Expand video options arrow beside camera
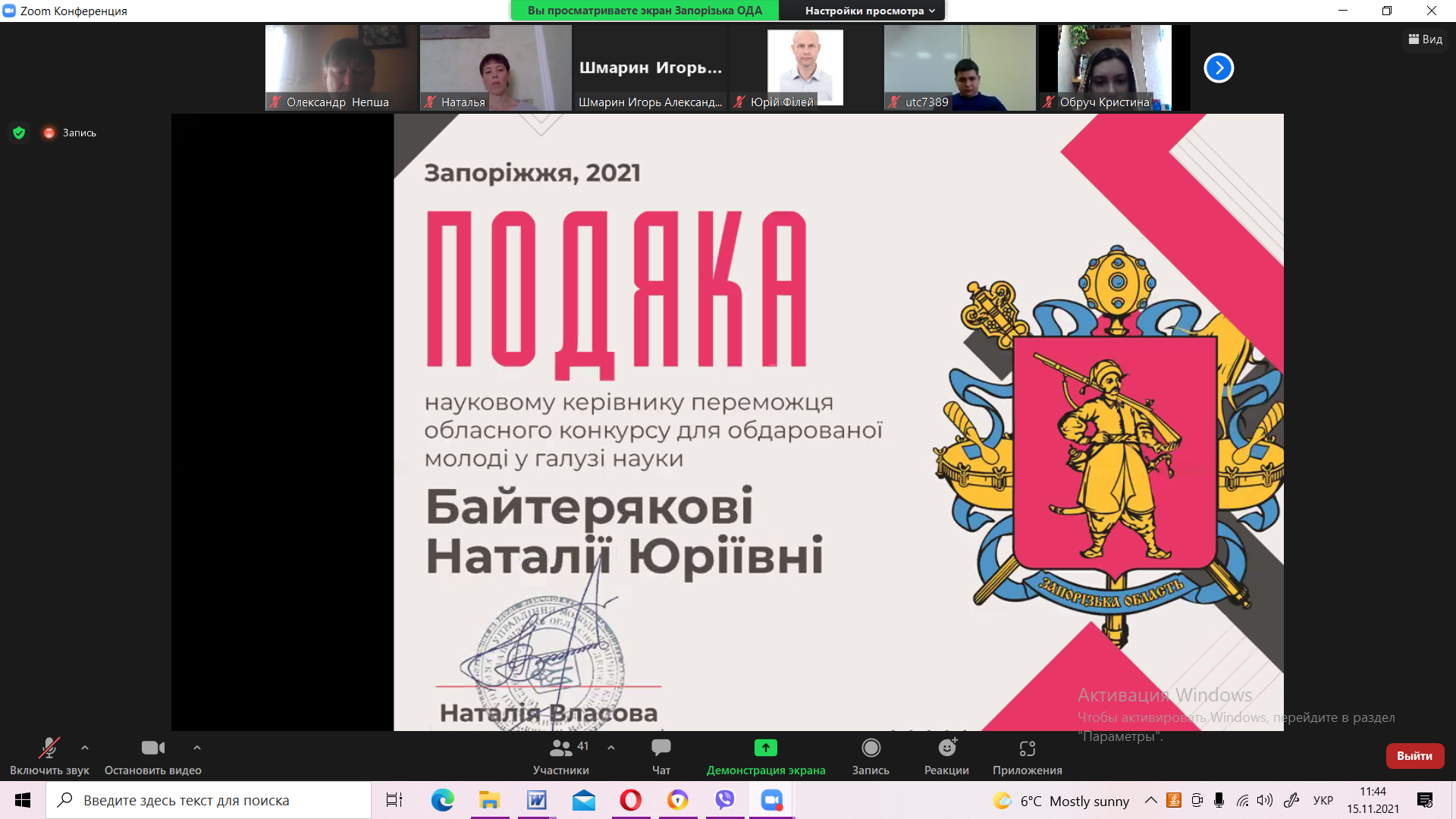This screenshot has height=819, width=1456. click(197, 748)
